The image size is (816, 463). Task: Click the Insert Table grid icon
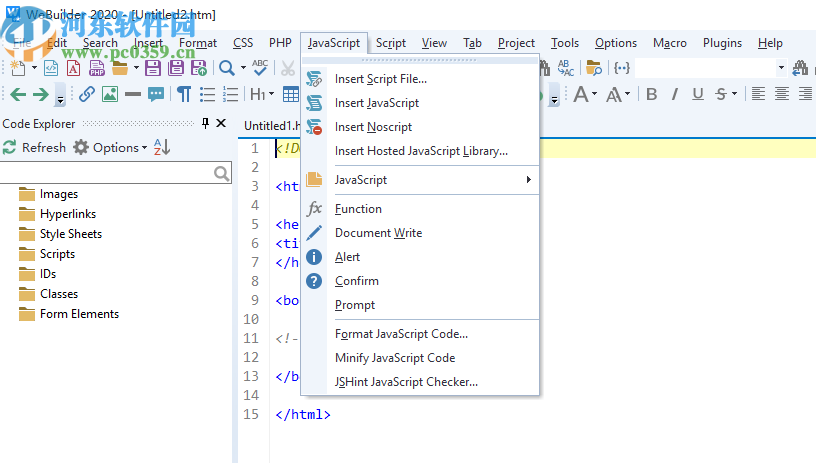(x=290, y=95)
